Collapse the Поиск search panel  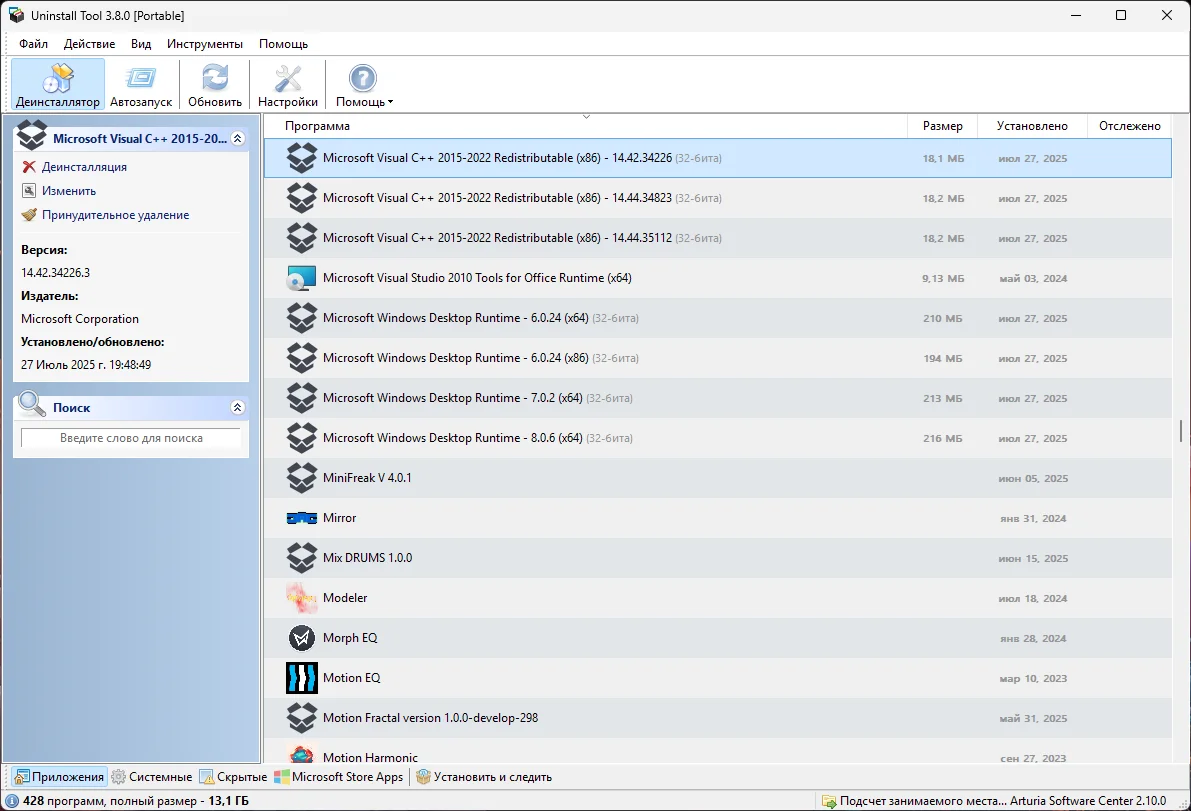(x=237, y=408)
